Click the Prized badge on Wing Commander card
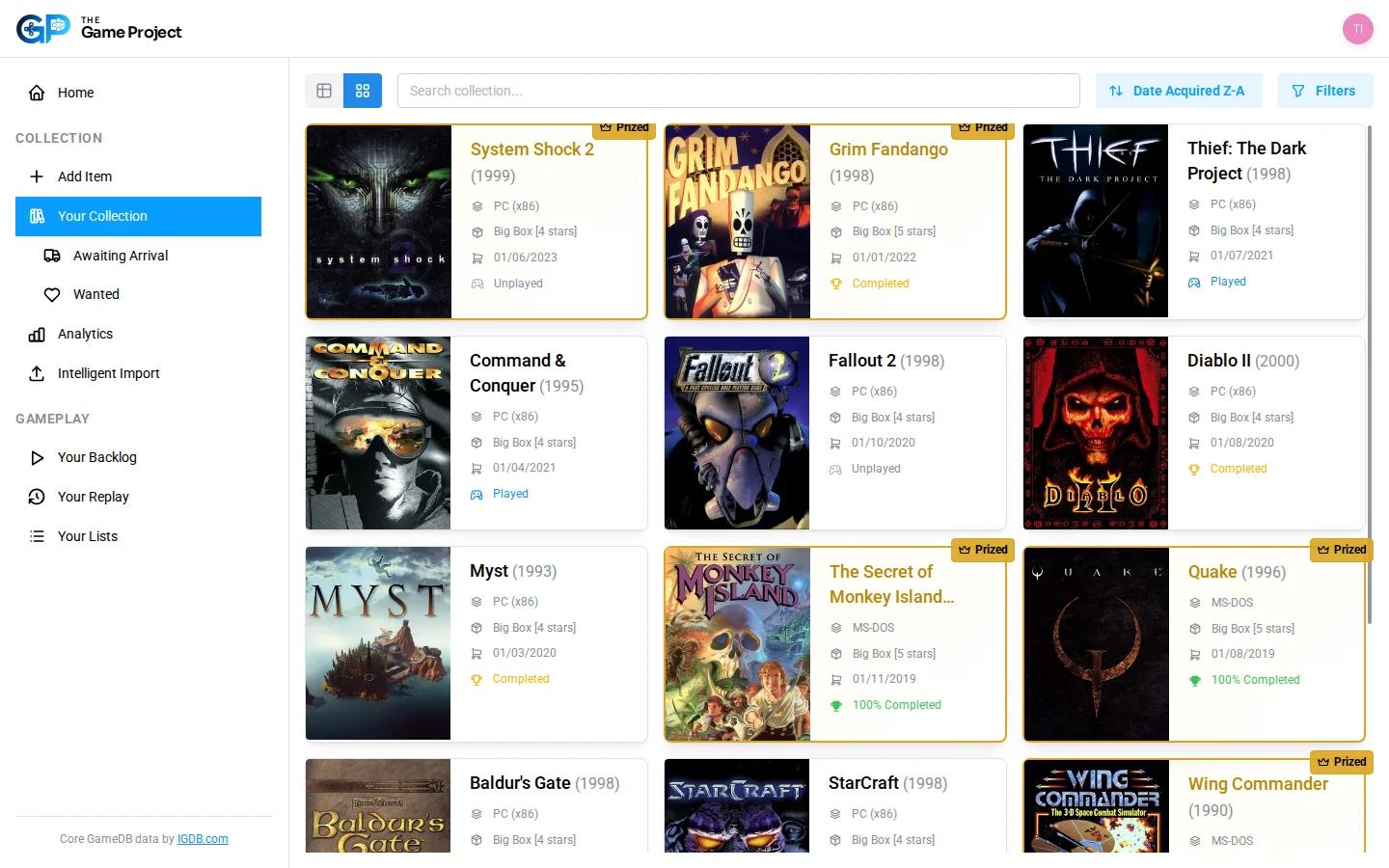Screen dimensions: 1389x868 [1342, 762]
